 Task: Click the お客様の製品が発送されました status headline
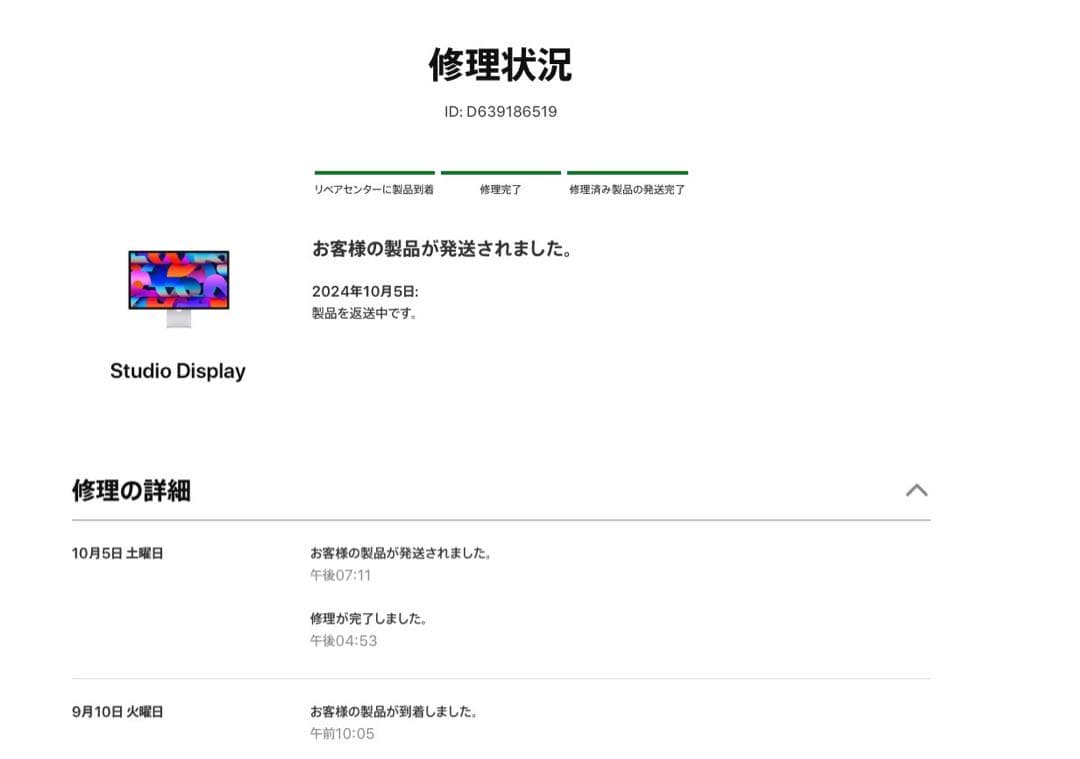pos(444,249)
